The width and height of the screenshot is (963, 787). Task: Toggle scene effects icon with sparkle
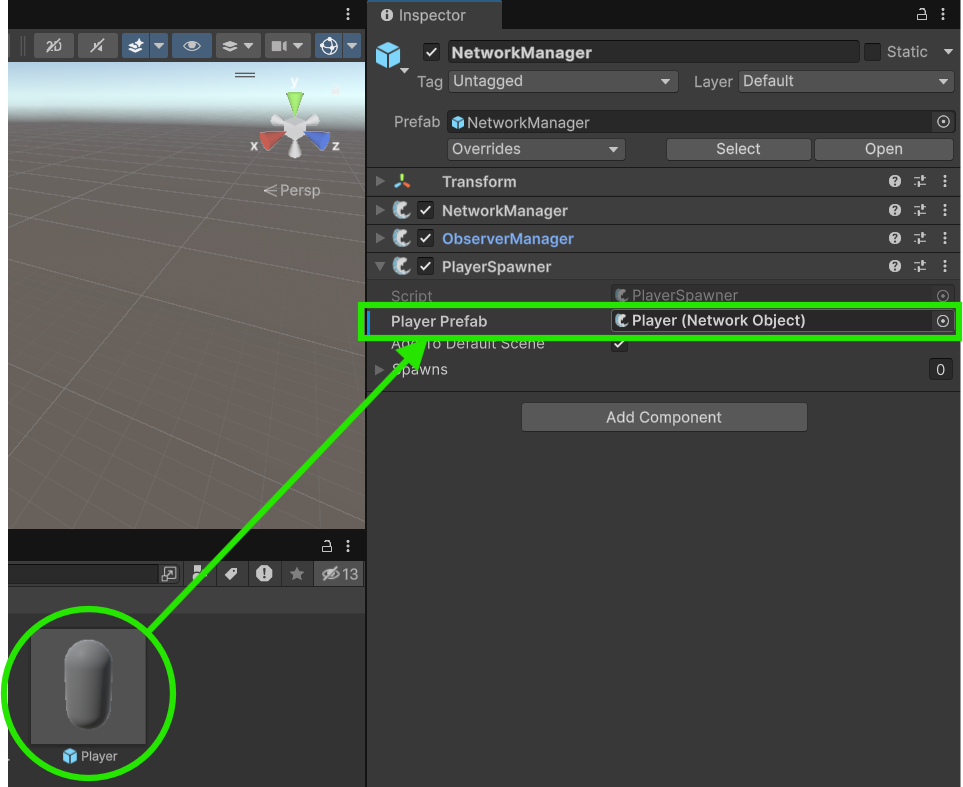click(135, 46)
